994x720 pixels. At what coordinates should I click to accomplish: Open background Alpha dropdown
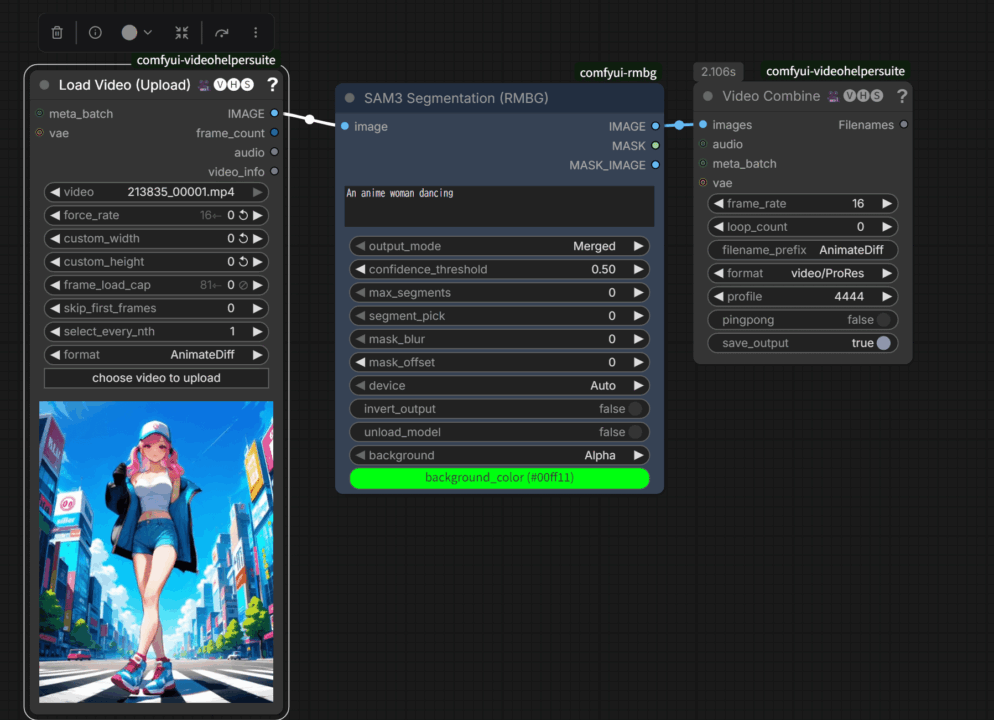click(500, 455)
